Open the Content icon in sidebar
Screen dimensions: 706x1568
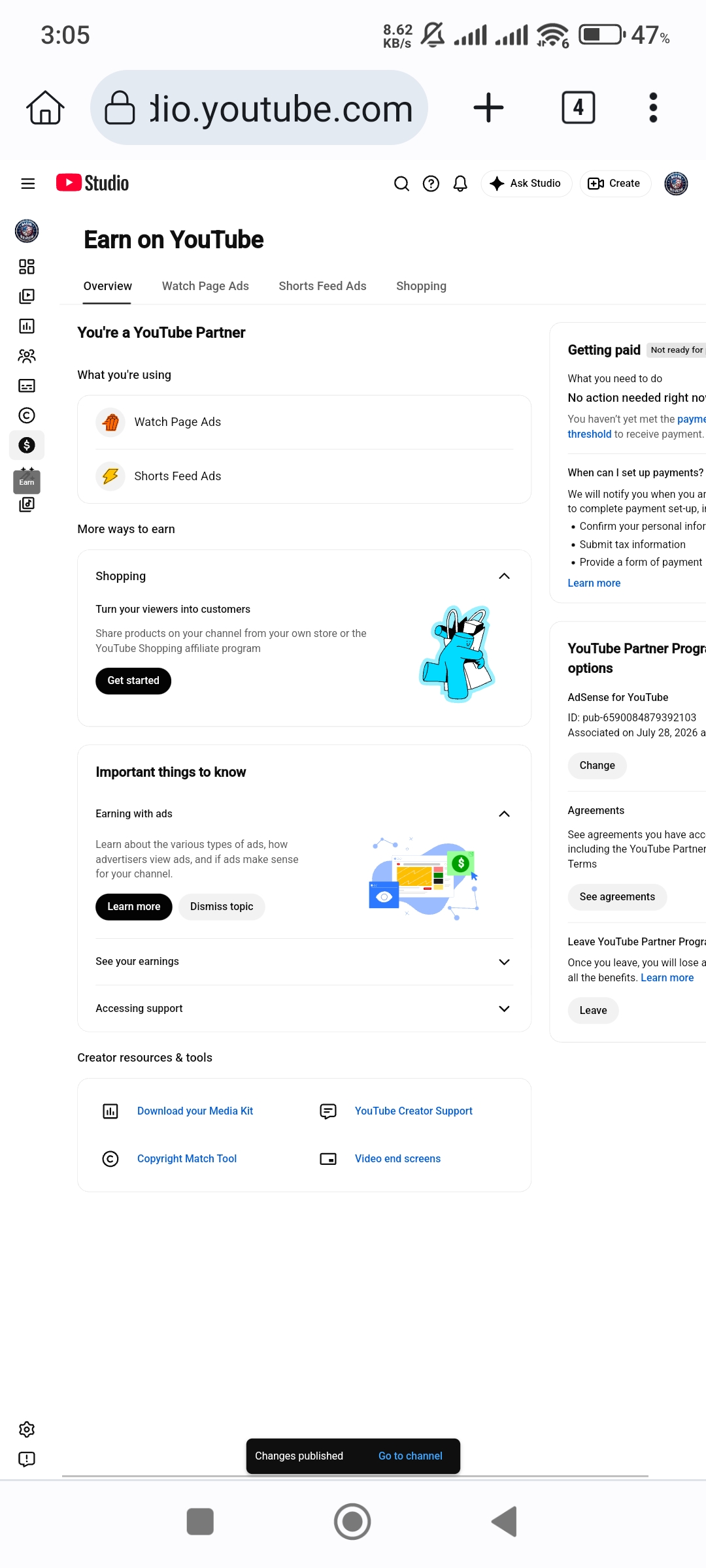point(27,296)
